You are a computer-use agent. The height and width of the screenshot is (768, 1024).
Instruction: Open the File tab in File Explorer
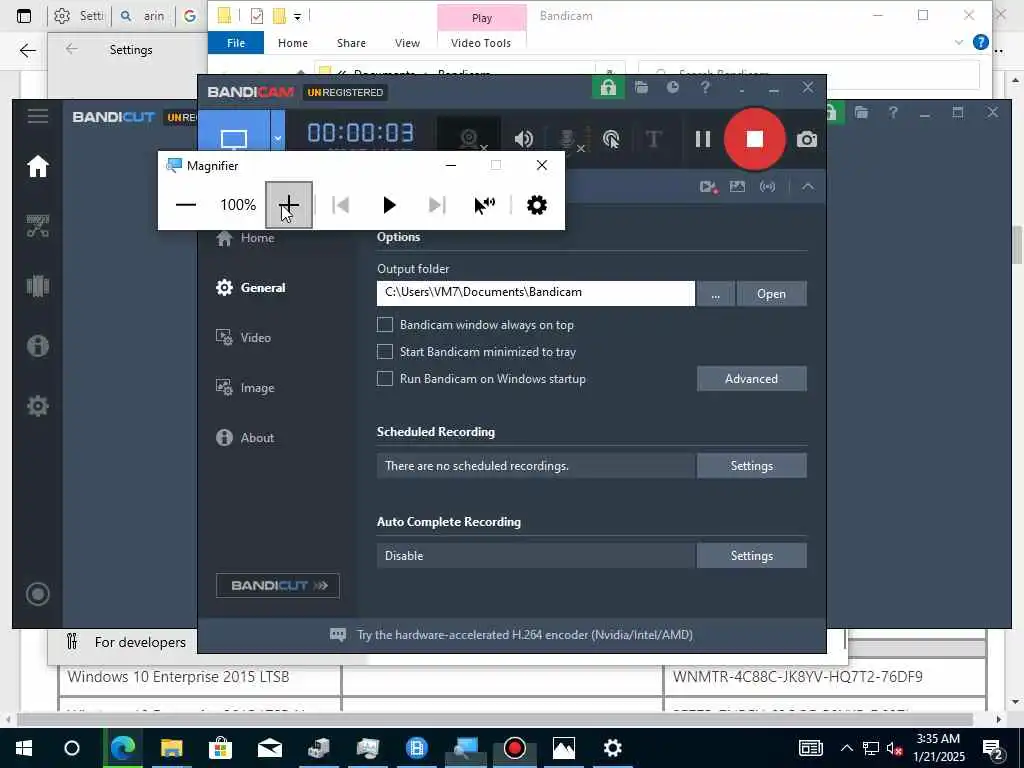point(236,43)
